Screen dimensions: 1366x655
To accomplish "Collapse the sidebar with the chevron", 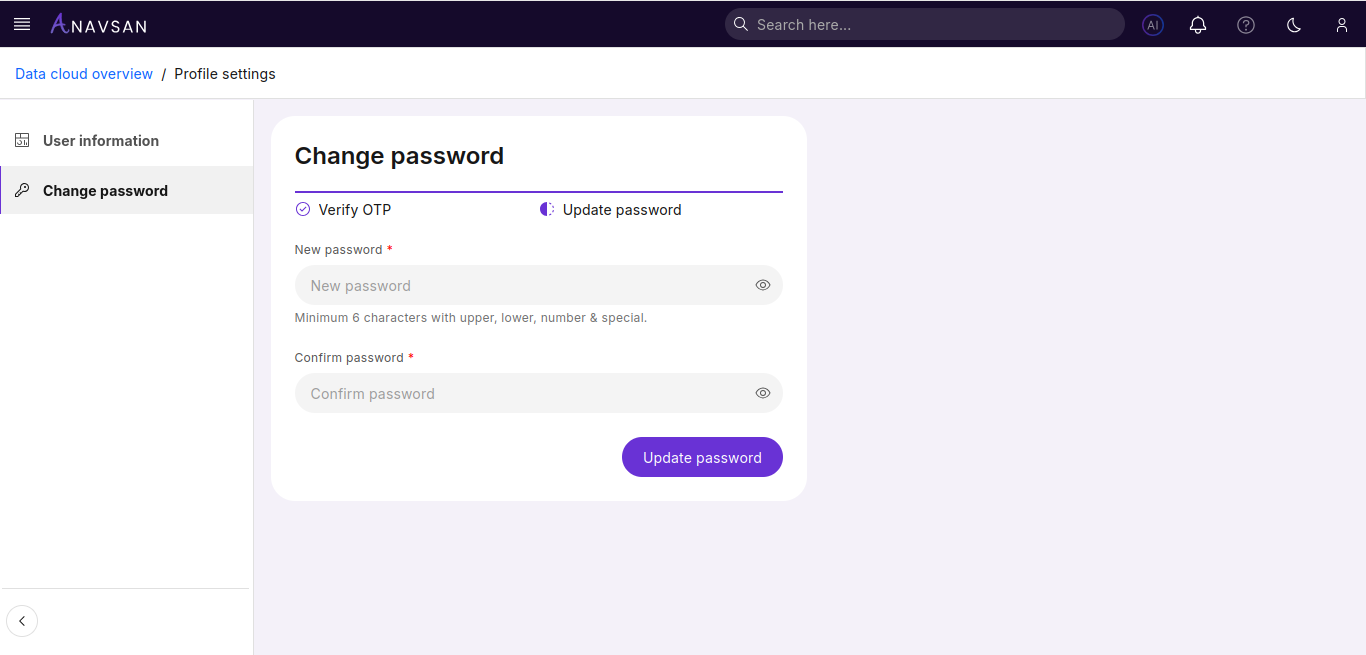I will click(x=22, y=621).
